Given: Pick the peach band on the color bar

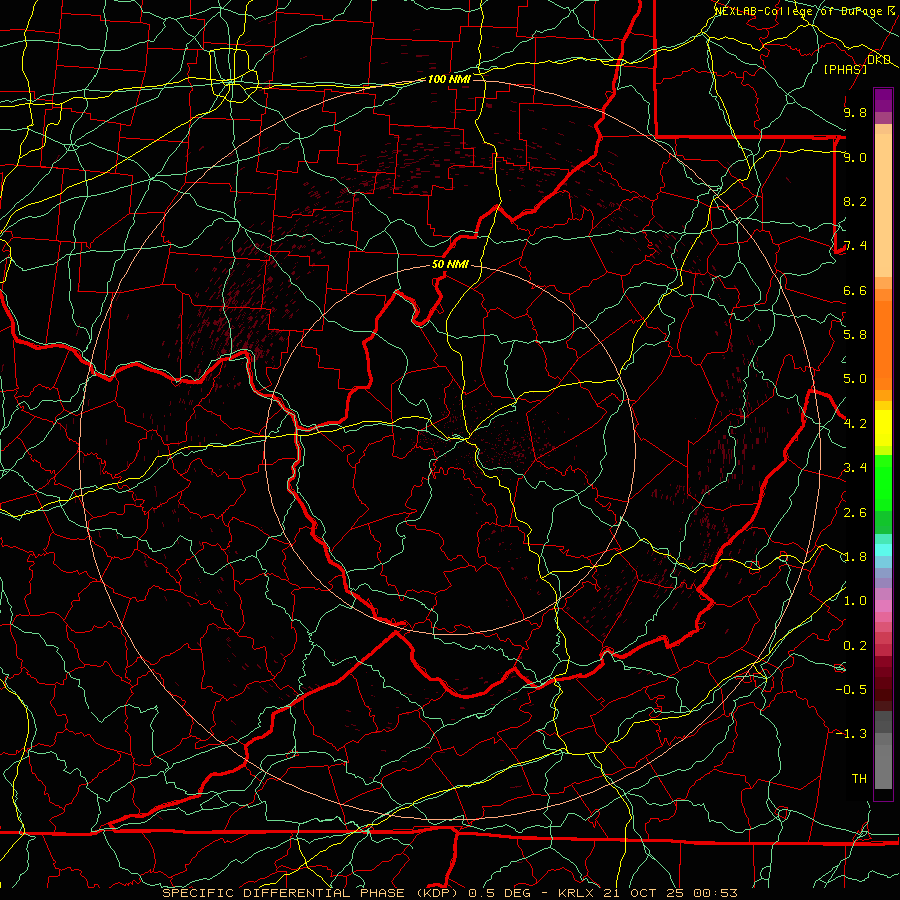Looking at the screenshot, I should click(883, 207).
